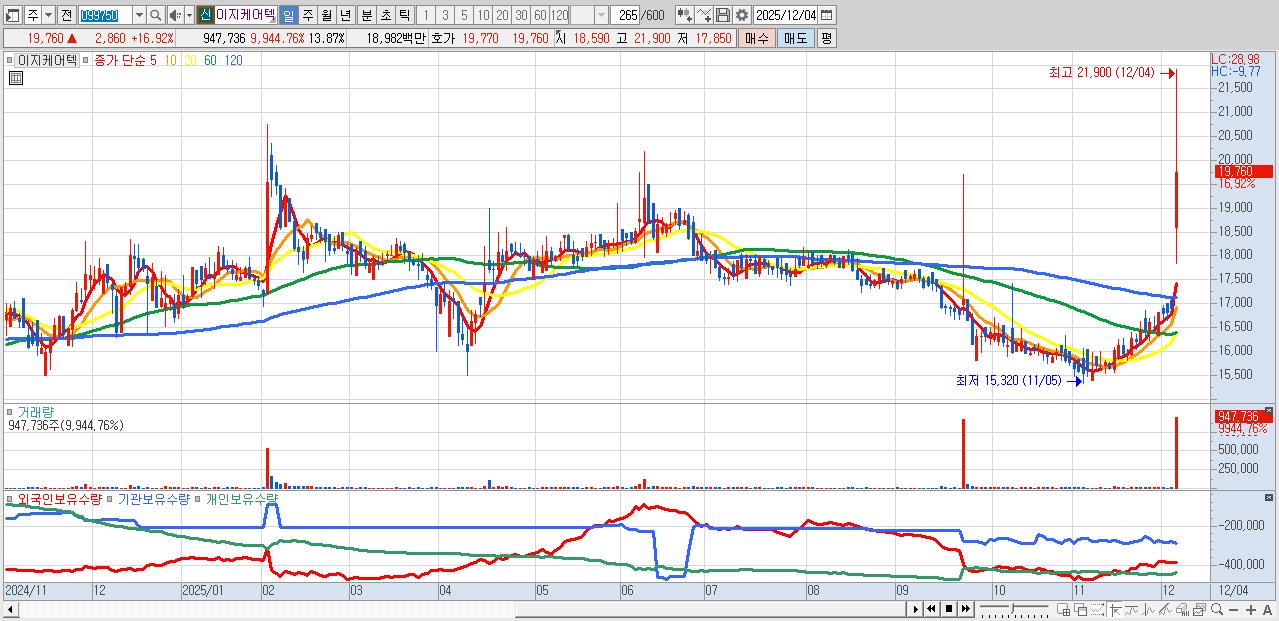Click the date field 2025/12/04
The height and width of the screenshot is (621, 1279).
pyautogui.click(x=786, y=15)
